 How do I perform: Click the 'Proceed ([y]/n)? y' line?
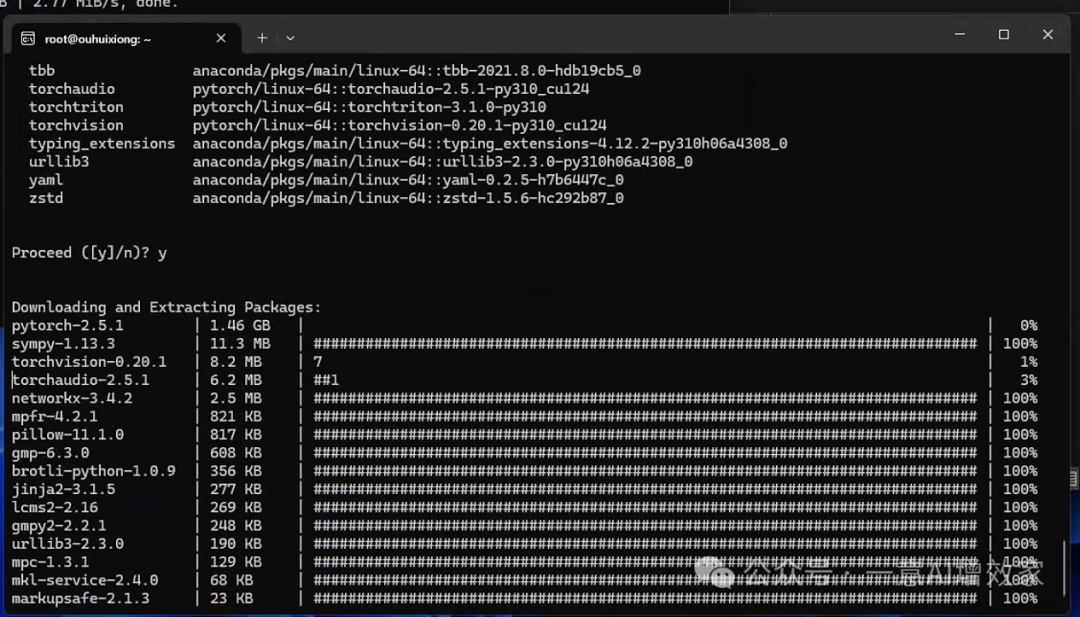[89, 253]
